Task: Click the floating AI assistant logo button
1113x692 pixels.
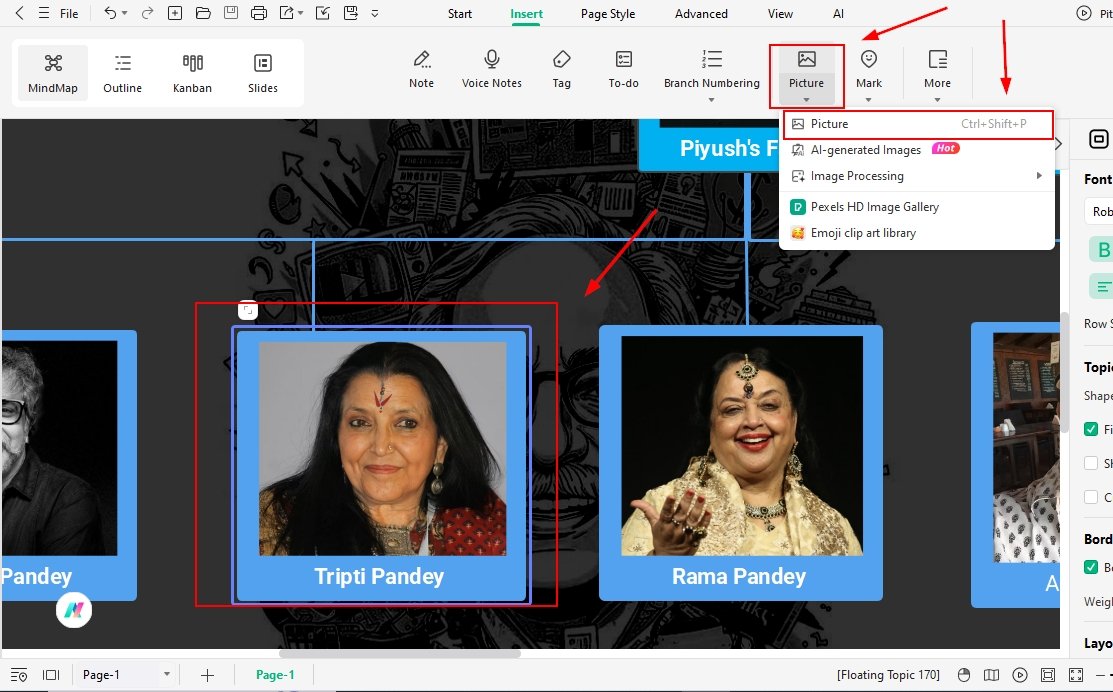Action: pos(74,610)
